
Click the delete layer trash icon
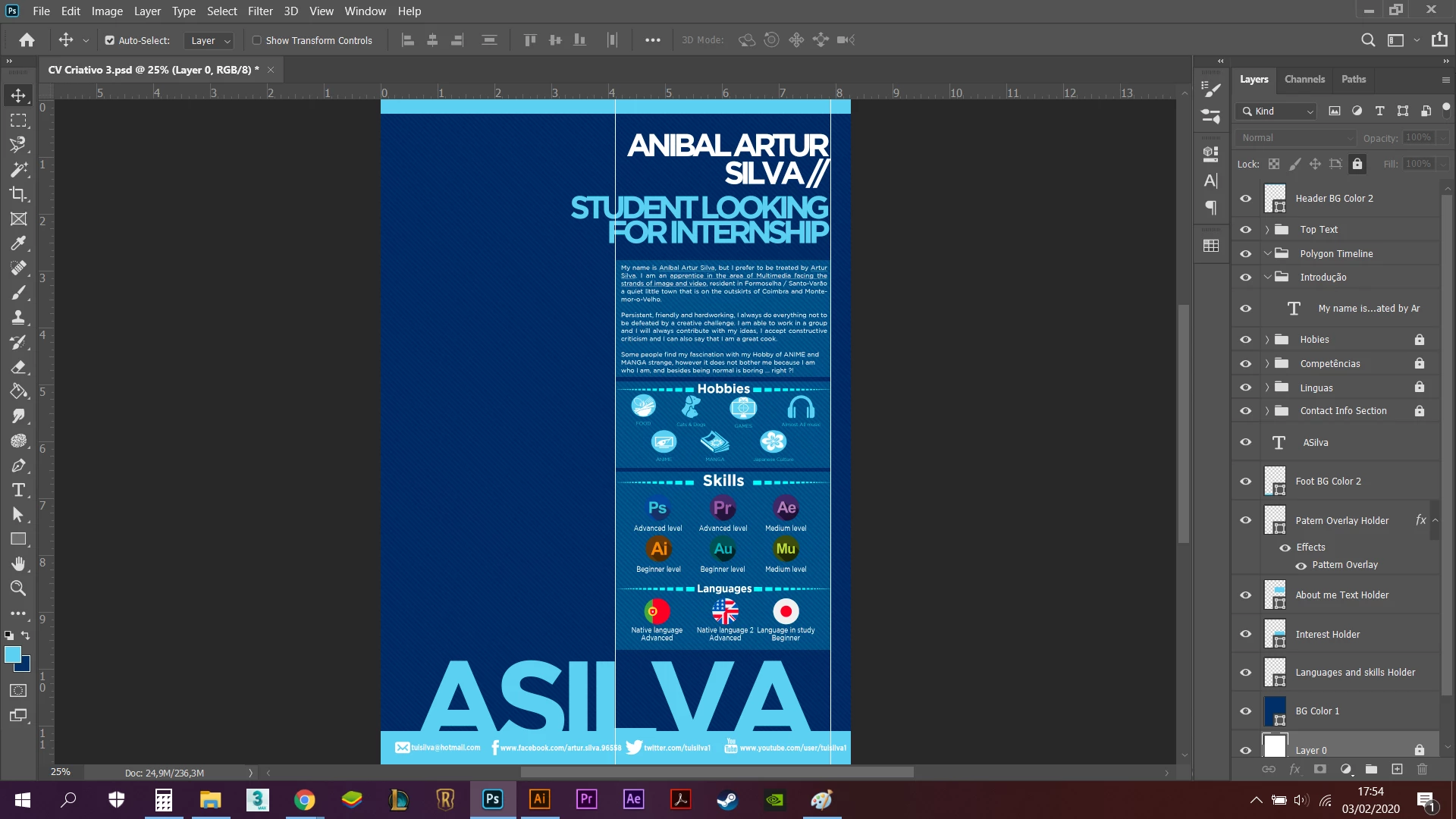click(x=1422, y=769)
